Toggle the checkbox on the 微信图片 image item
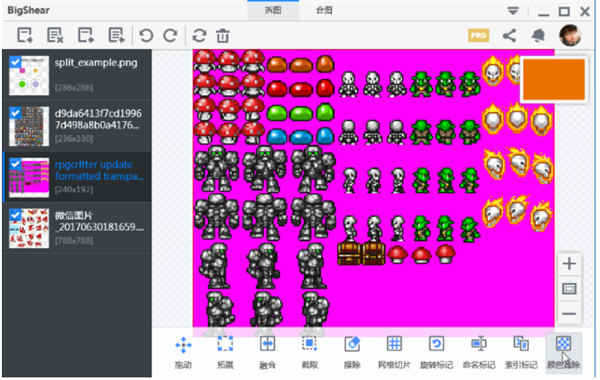 (15, 214)
